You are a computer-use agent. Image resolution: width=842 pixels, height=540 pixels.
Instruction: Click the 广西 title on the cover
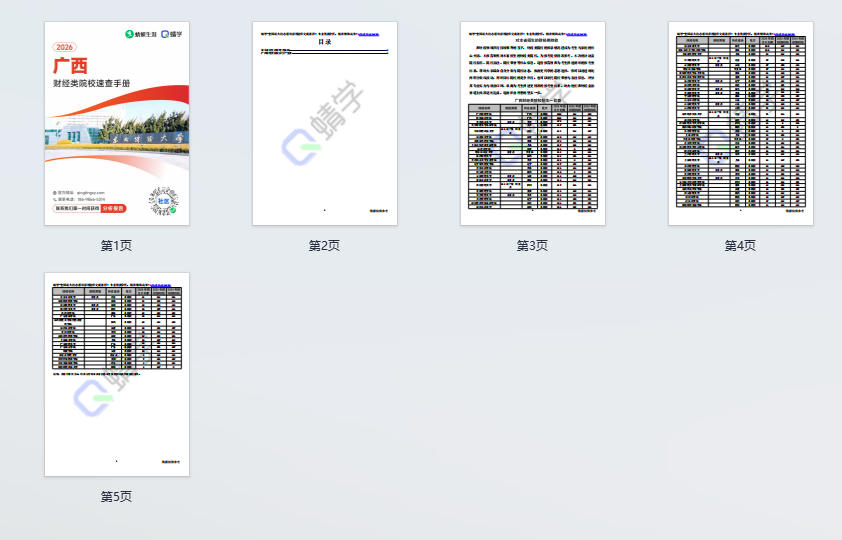(70, 65)
